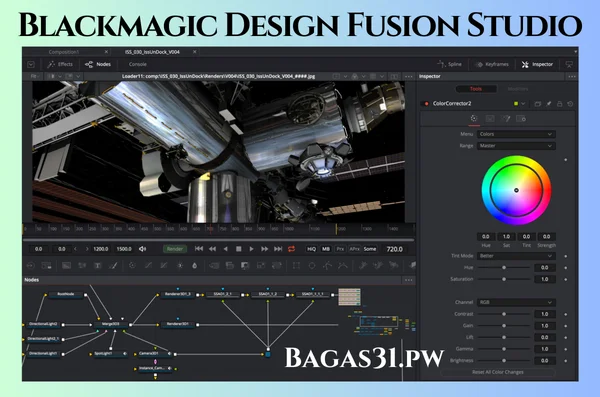Viewport: 600px width, 397px height.
Task: Mute audio with the speaker icon
Action: click(x=143, y=249)
